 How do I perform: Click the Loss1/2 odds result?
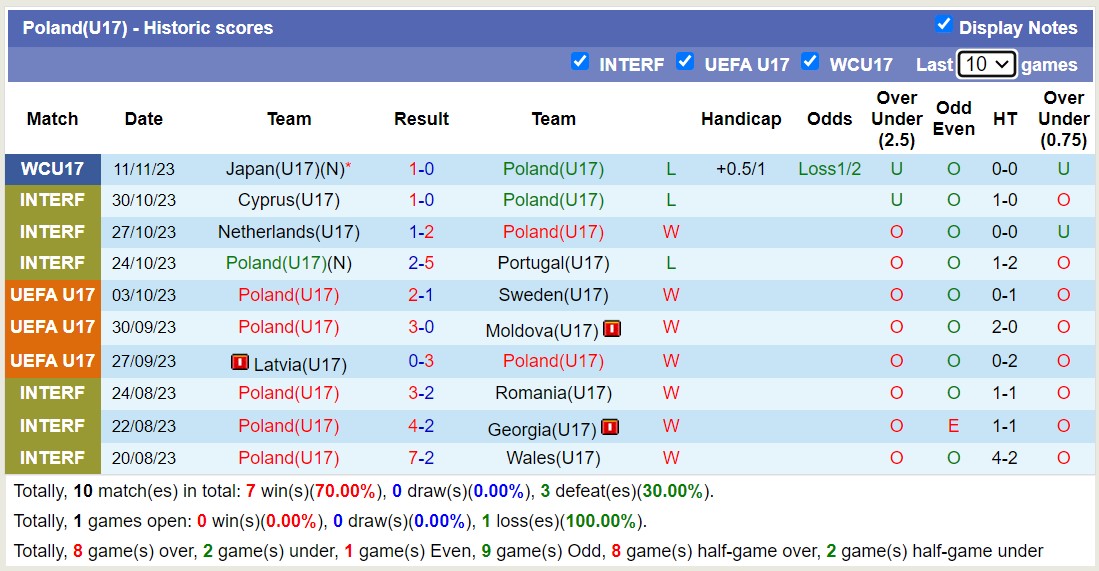click(x=829, y=169)
